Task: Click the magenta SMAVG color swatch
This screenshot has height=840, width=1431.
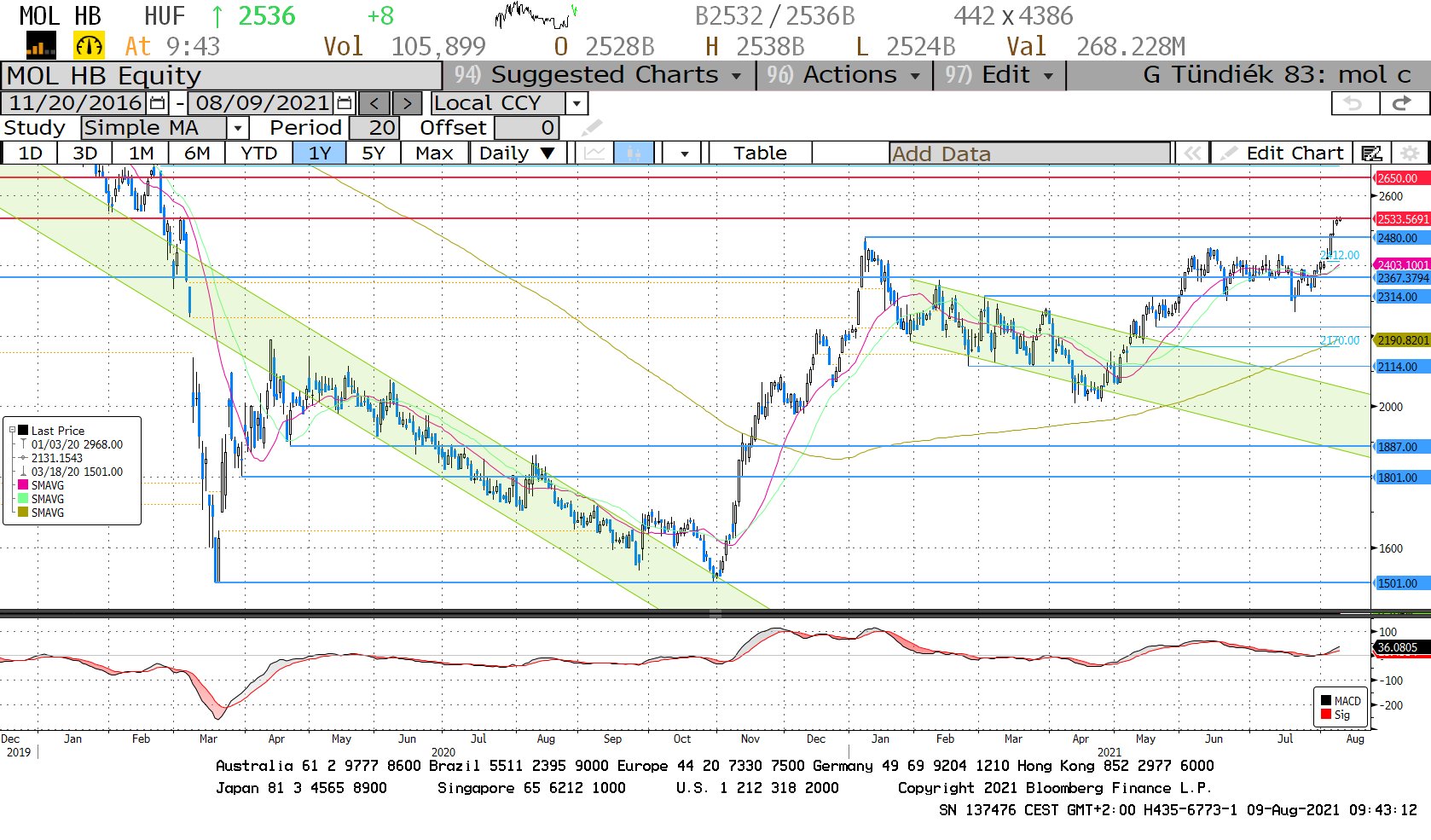Action: point(23,485)
